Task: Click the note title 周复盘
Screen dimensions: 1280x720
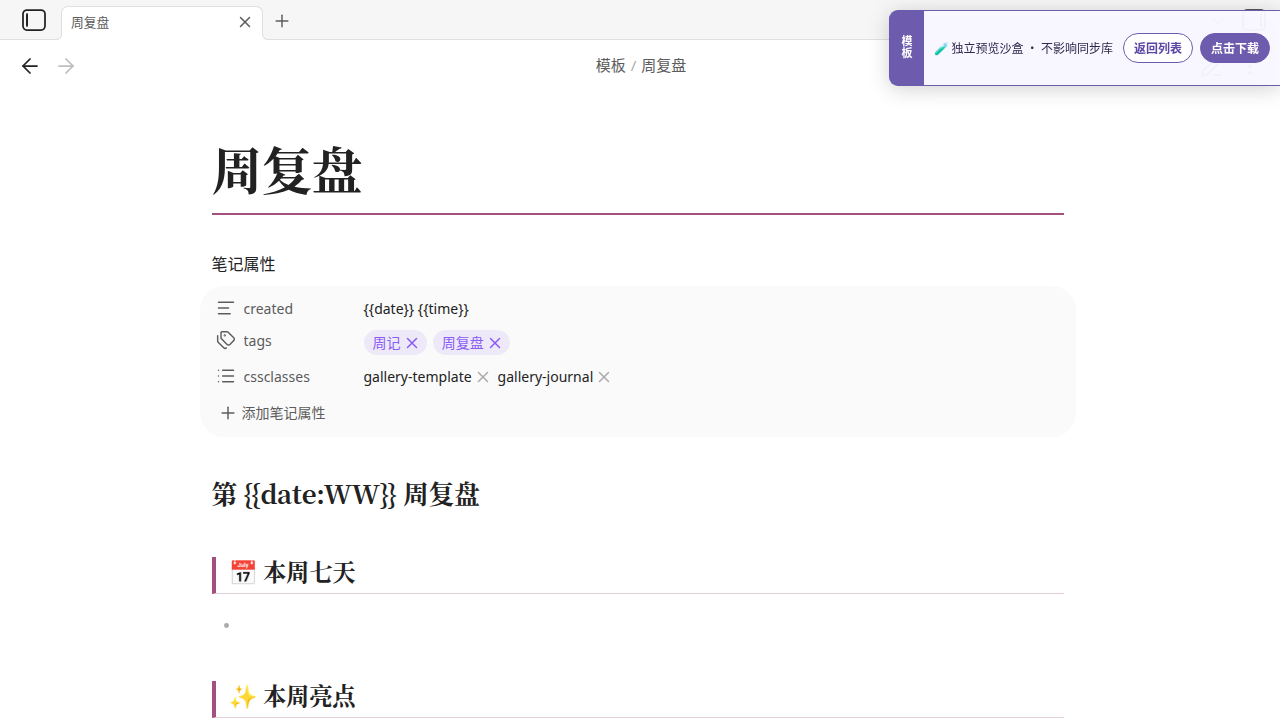Action: point(287,171)
